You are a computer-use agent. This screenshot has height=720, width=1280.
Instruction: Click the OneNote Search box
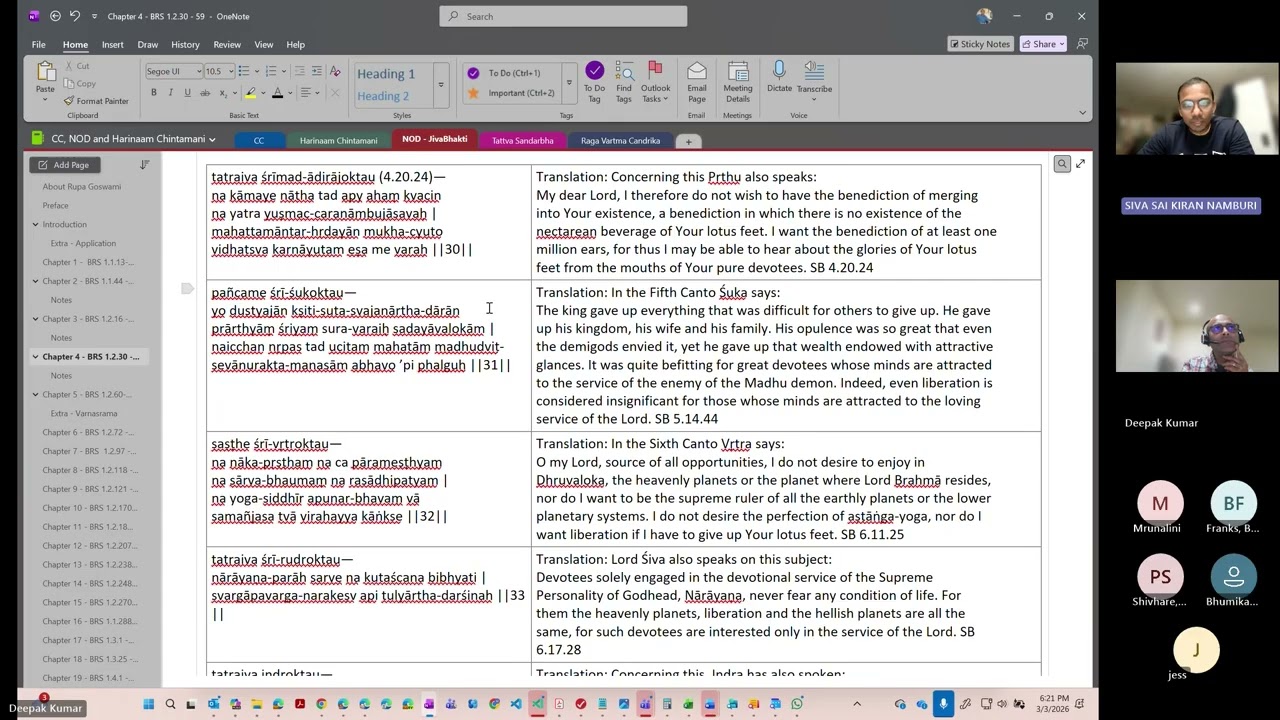[563, 16]
